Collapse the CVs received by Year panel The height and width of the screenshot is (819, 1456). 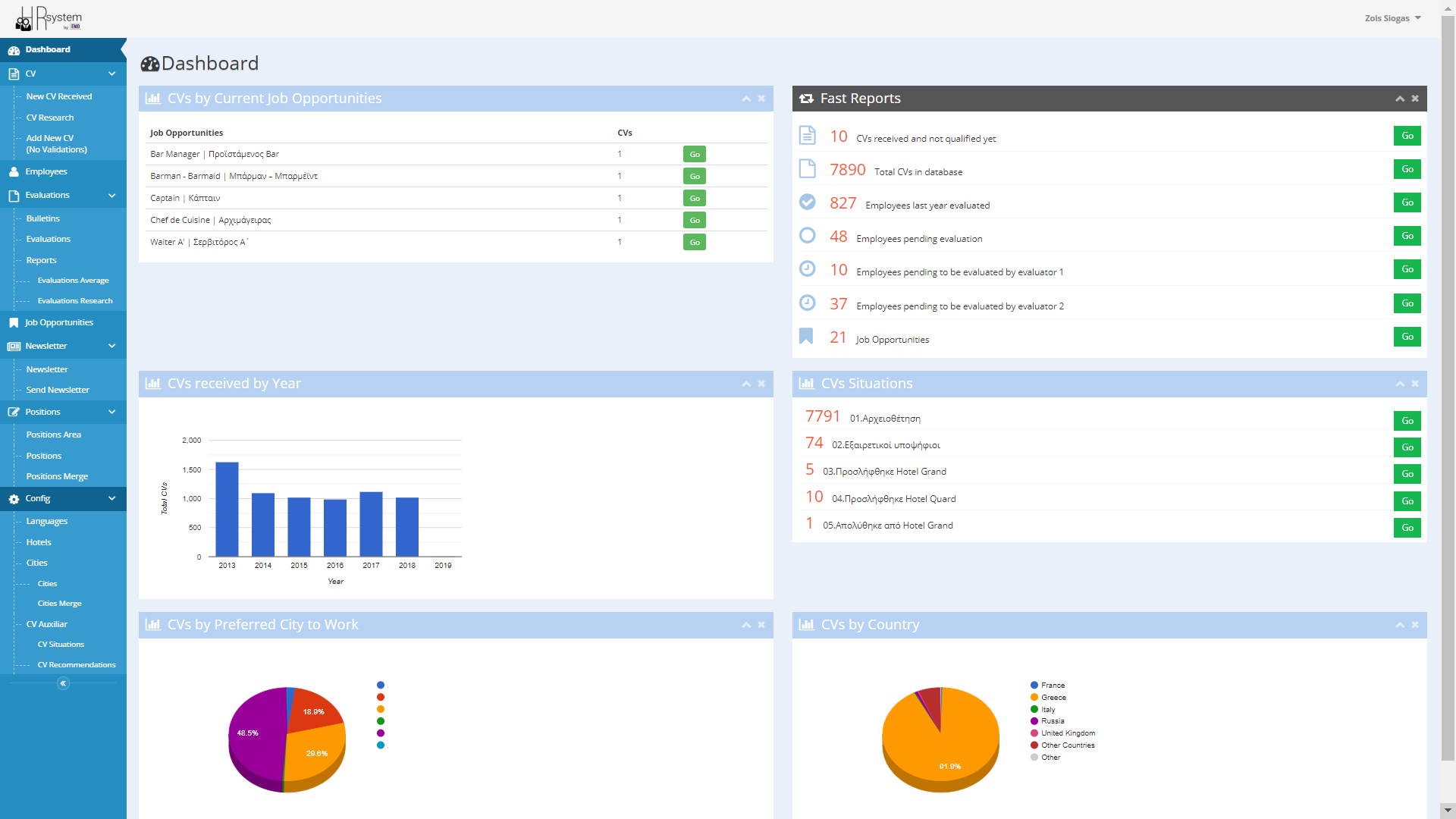(x=746, y=384)
